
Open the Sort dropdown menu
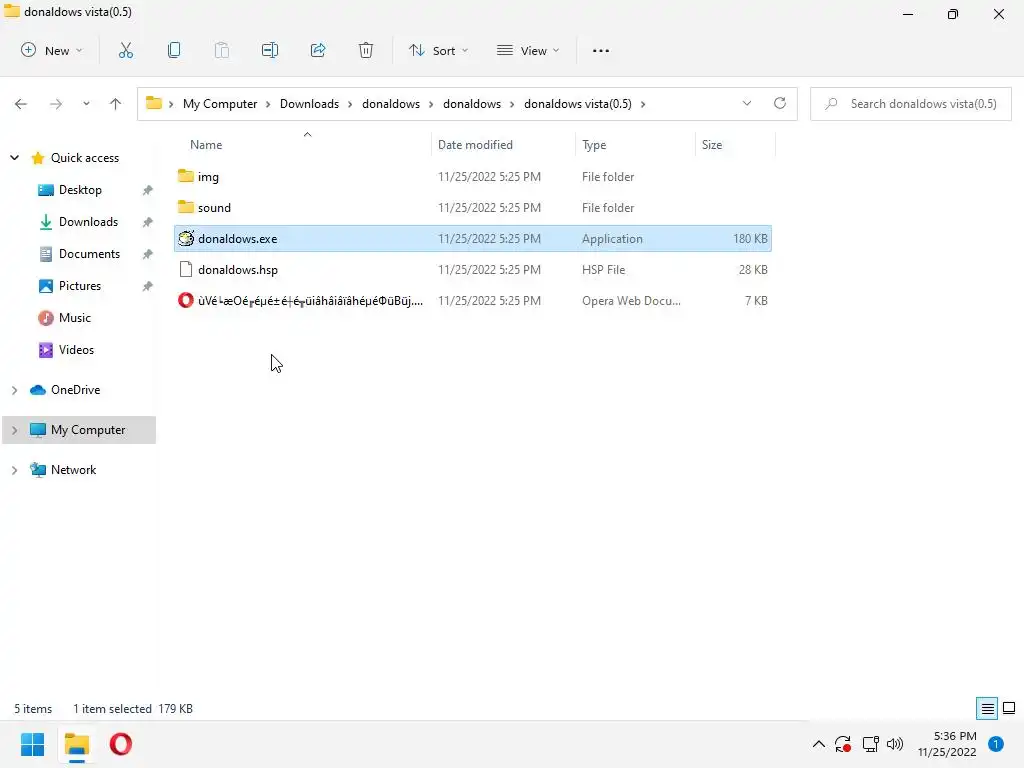tap(438, 50)
